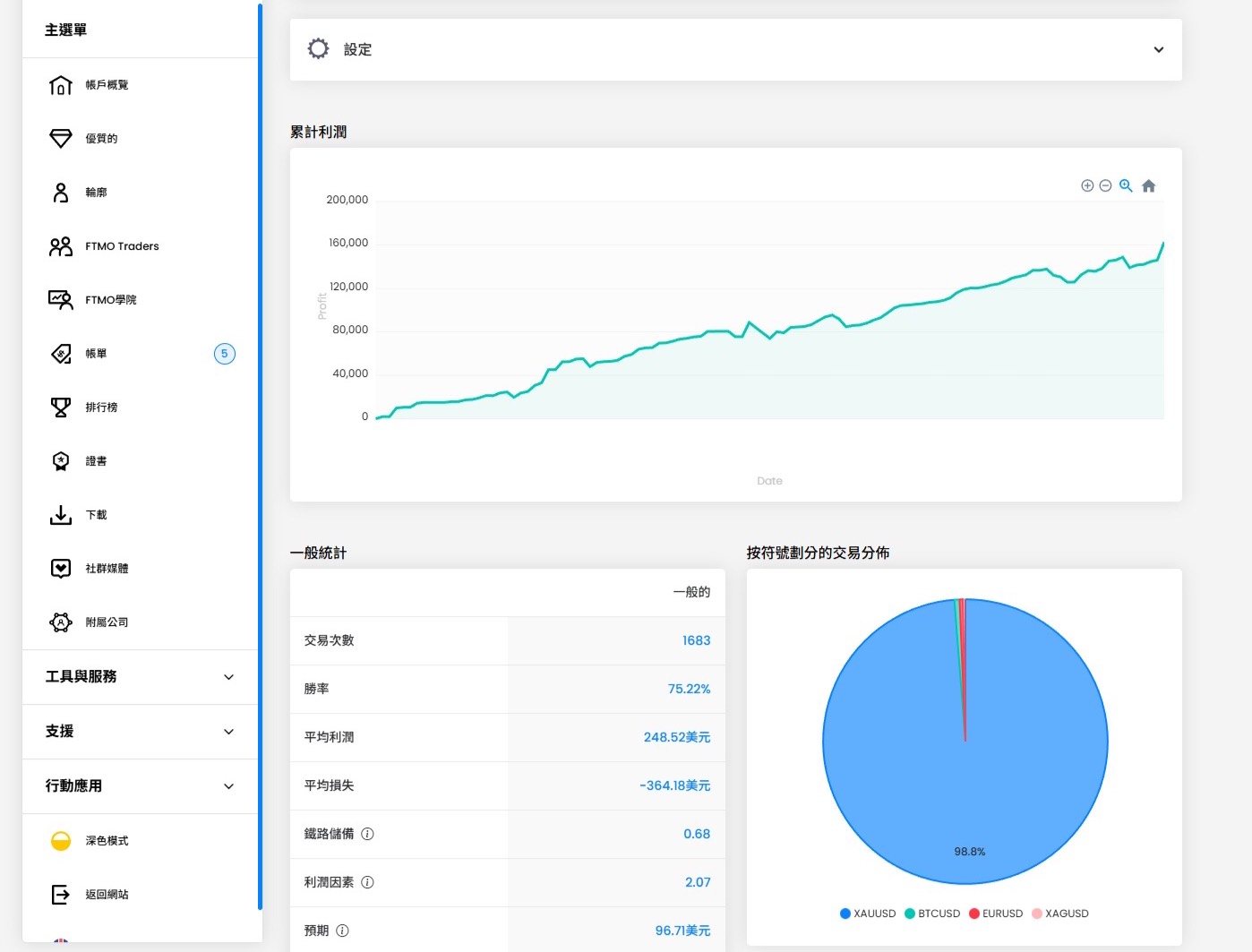The width and height of the screenshot is (1252, 952).
Task: Click the sidebar blue scrollbar
Action: pos(260,457)
